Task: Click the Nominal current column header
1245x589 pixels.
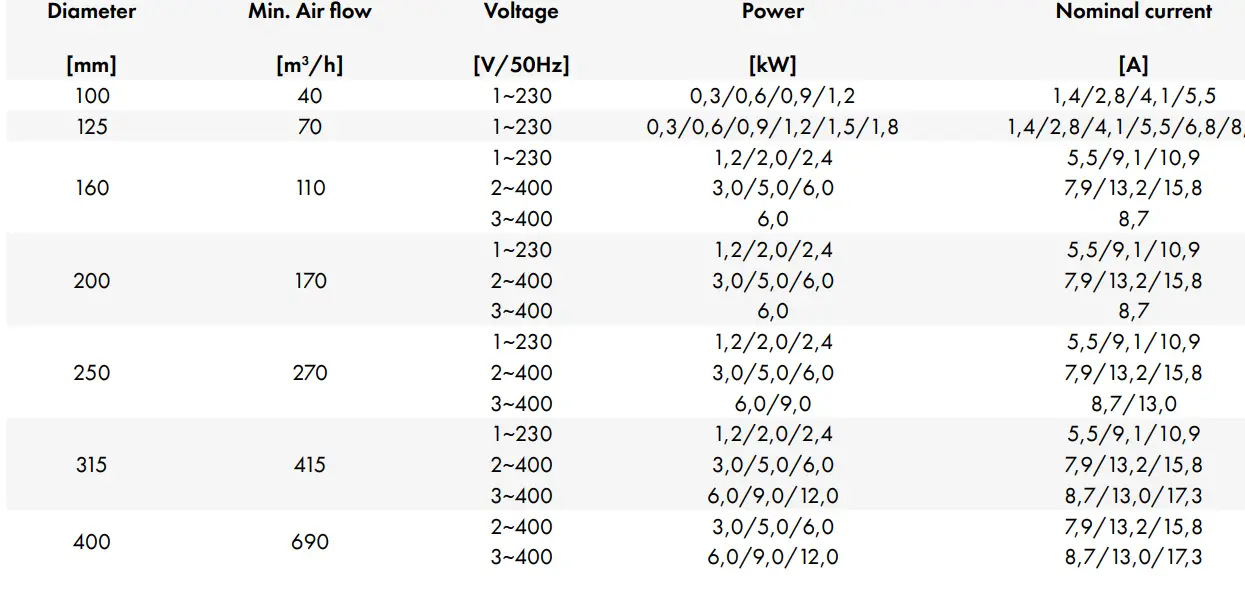Action: coord(1133,13)
